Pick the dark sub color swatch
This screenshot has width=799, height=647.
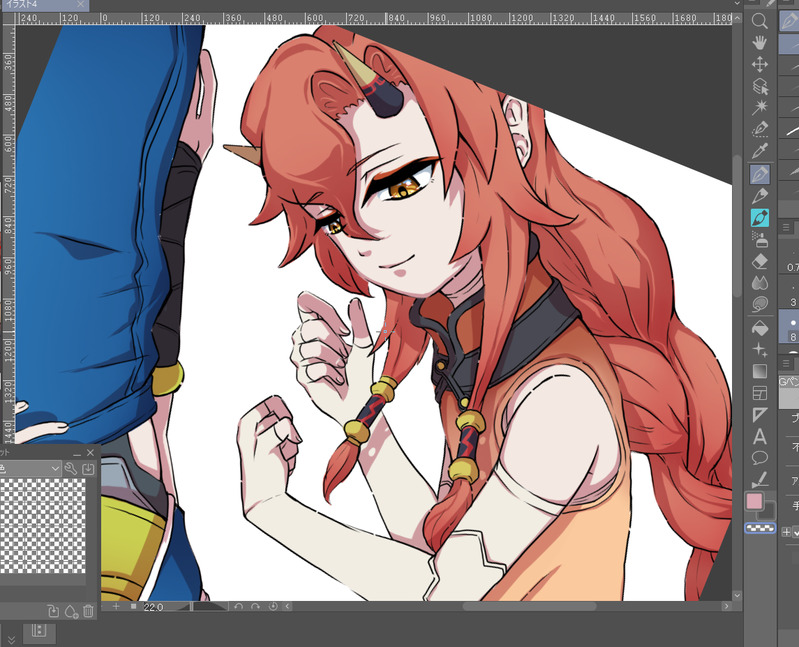point(768,512)
